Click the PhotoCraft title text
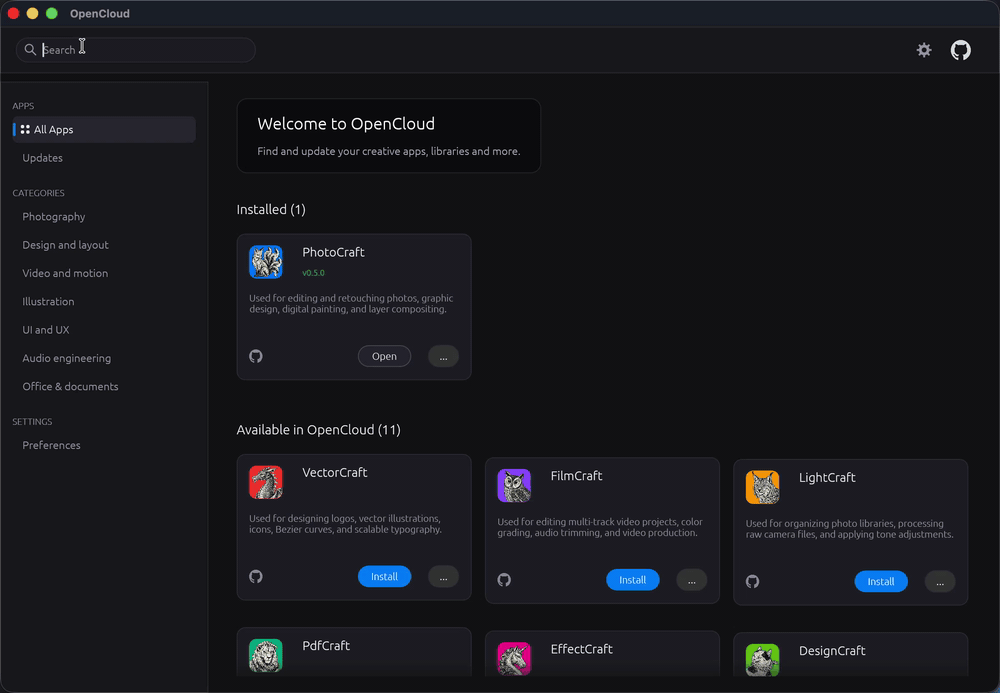The image size is (1000, 693). [333, 252]
